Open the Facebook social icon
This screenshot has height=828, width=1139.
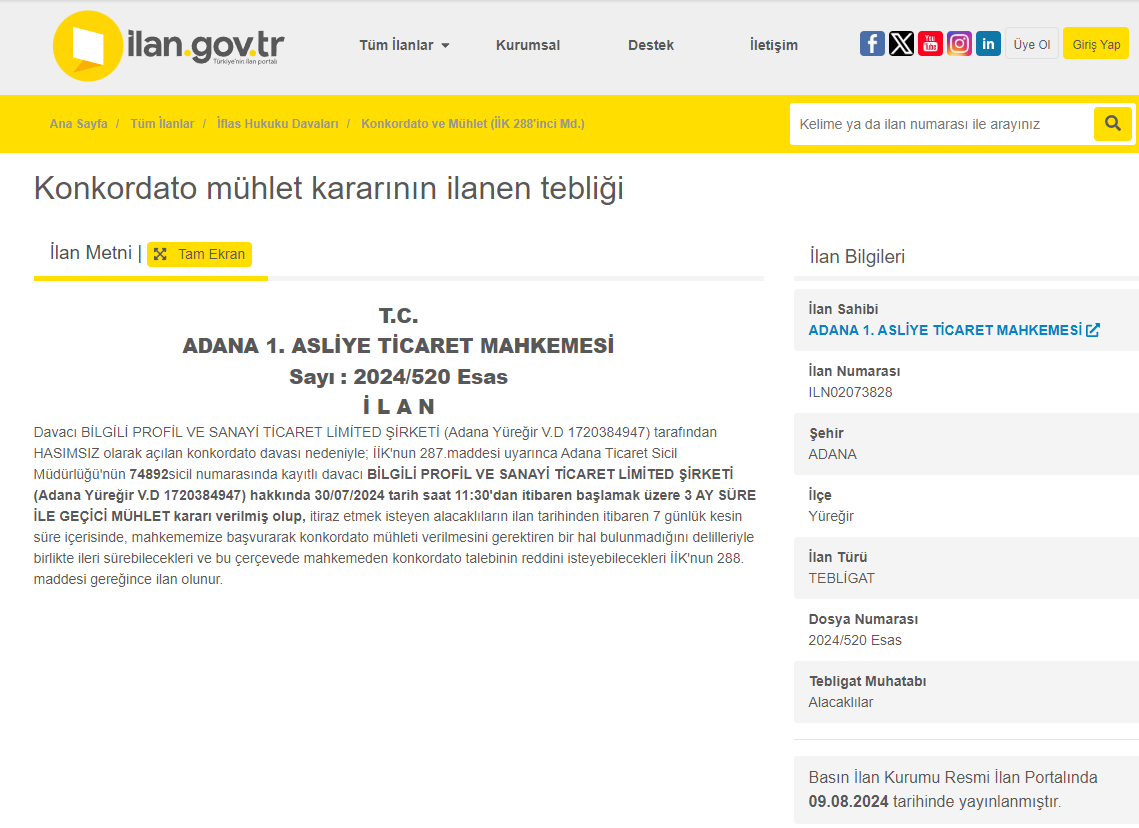pyautogui.click(x=872, y=44)
